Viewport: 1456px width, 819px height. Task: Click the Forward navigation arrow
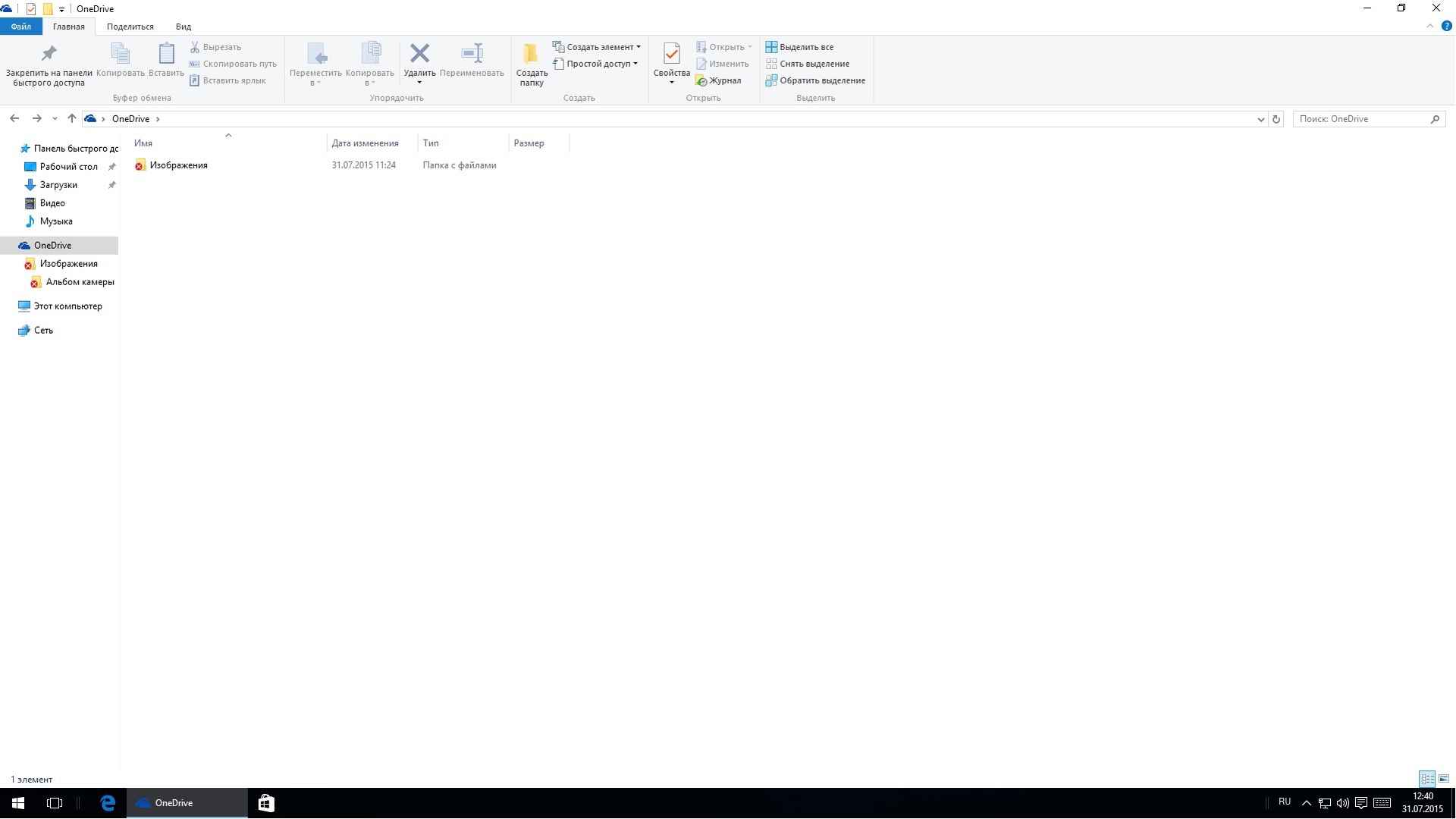tap(36, 118)
